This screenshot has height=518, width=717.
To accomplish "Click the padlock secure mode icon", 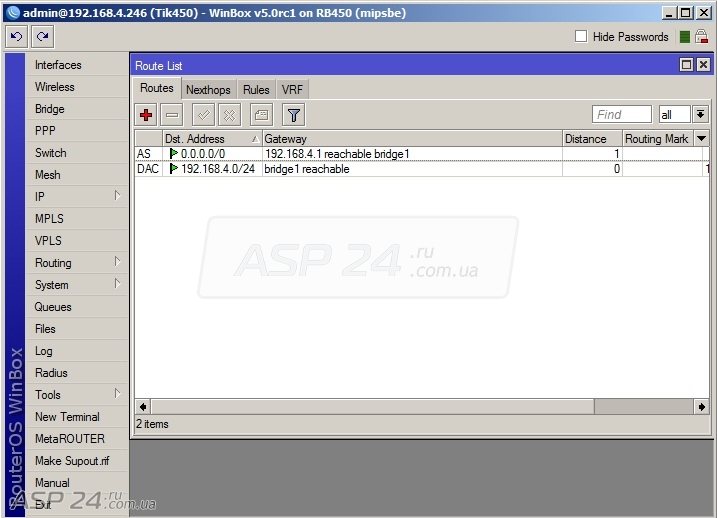I will tap(701, 37).
